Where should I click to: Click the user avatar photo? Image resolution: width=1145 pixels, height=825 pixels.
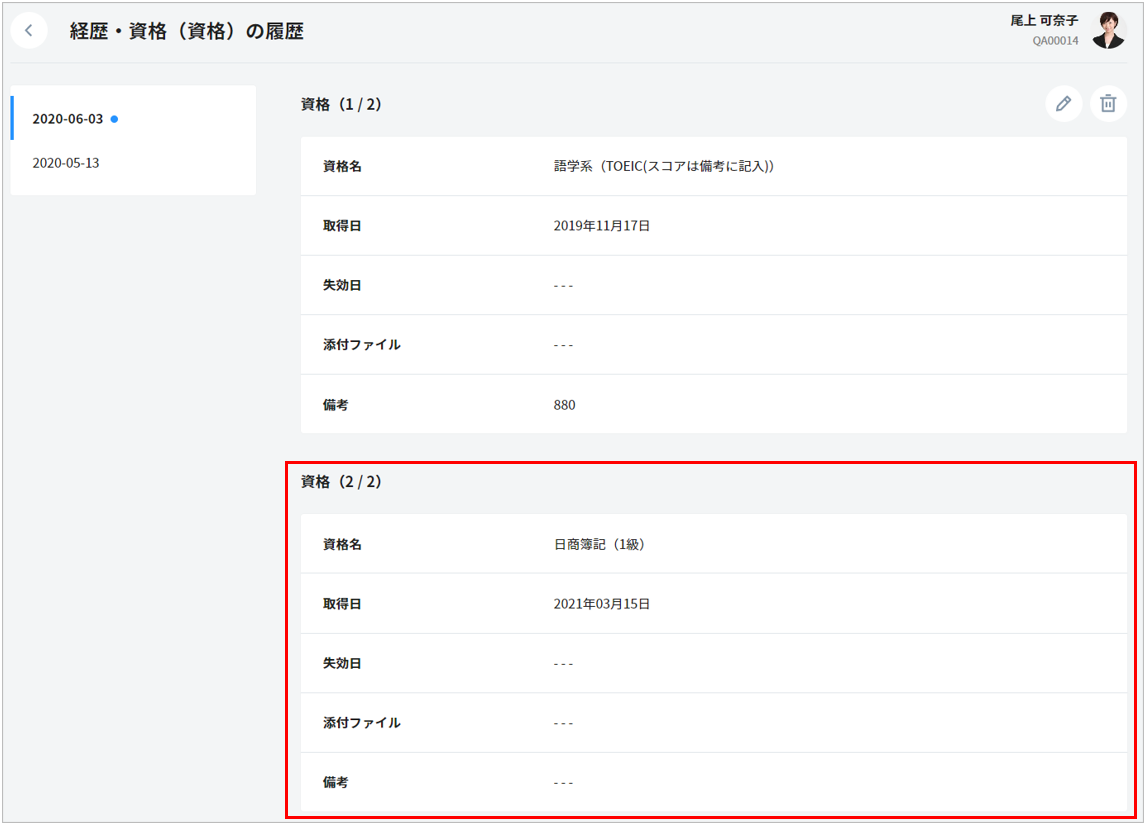[x=1108, y=31]
